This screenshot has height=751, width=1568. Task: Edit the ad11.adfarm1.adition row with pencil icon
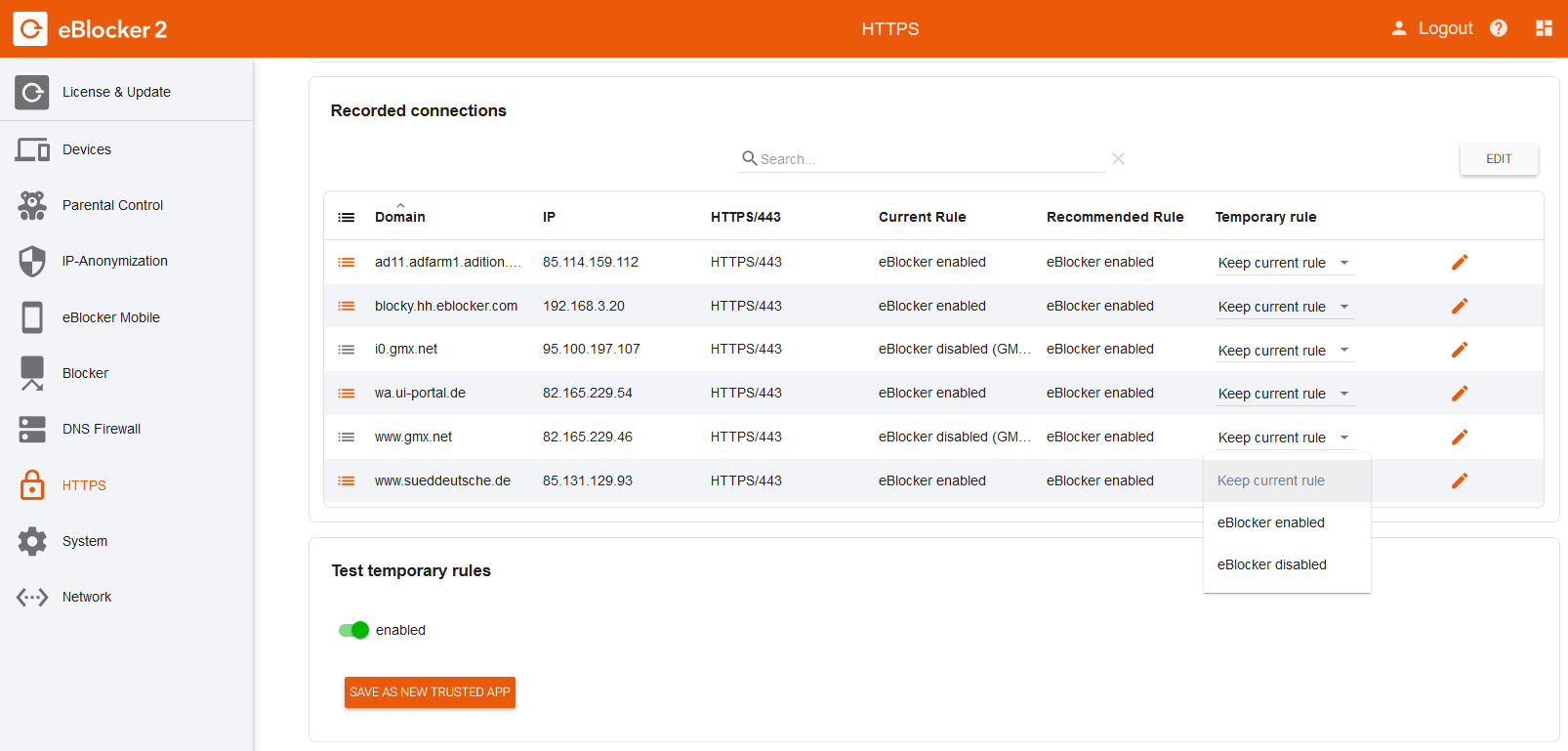tap(1460, 262)
